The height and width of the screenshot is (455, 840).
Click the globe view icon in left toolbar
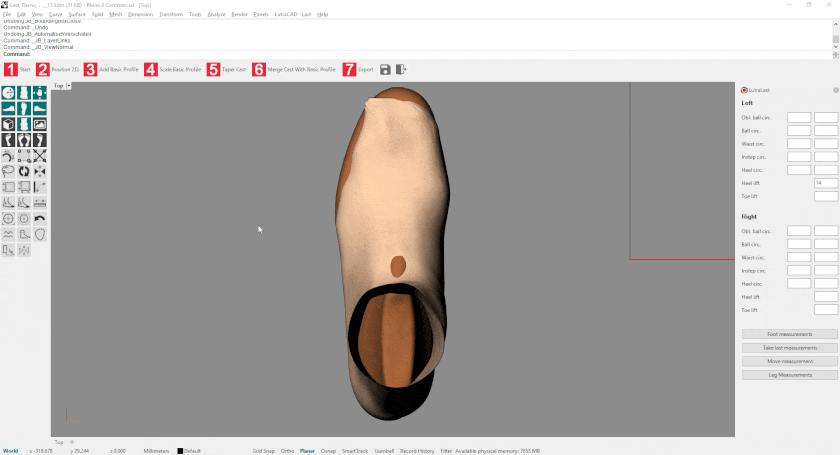point(8,93)
